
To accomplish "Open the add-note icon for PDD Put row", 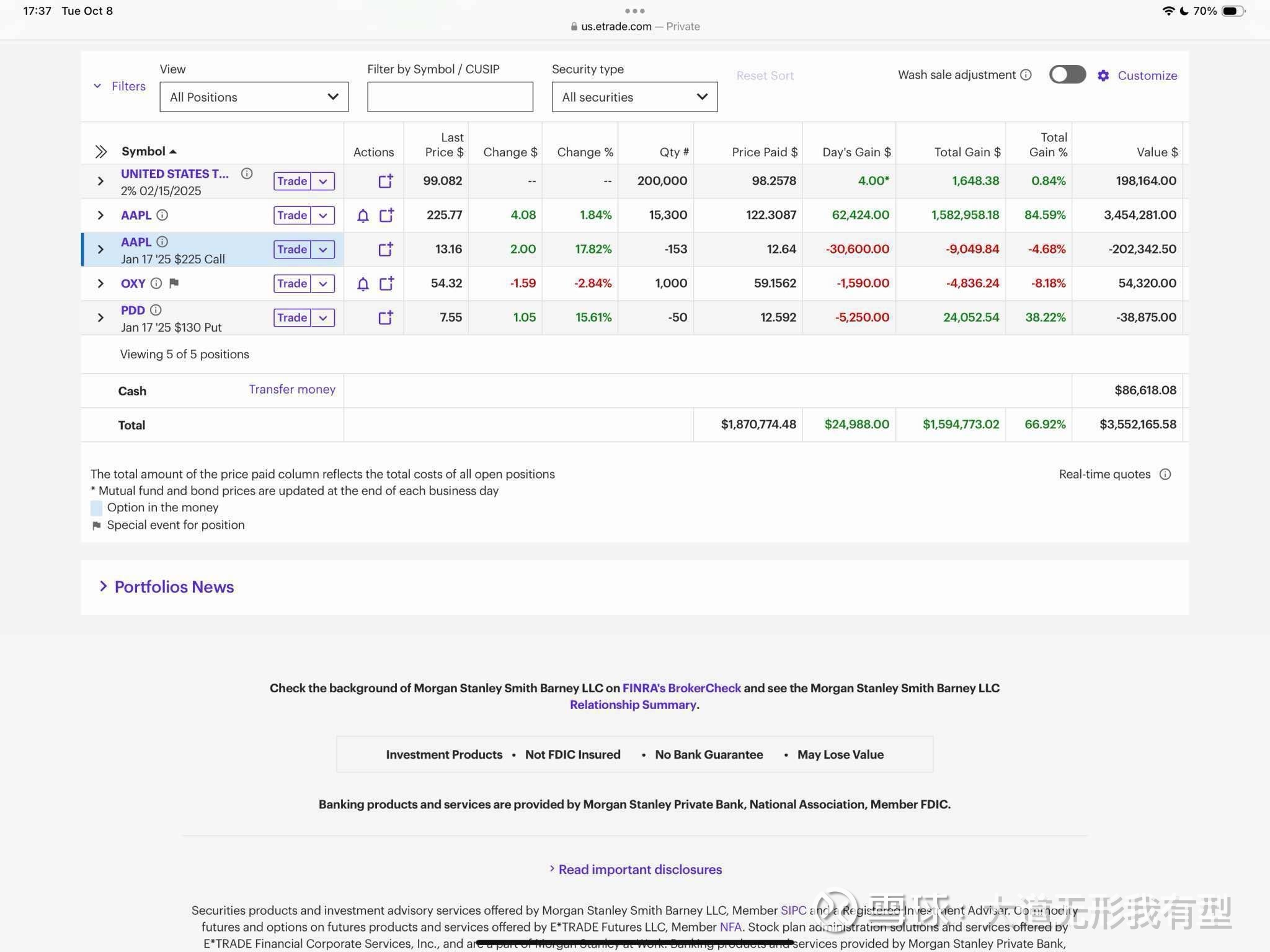I will (386, 317).
